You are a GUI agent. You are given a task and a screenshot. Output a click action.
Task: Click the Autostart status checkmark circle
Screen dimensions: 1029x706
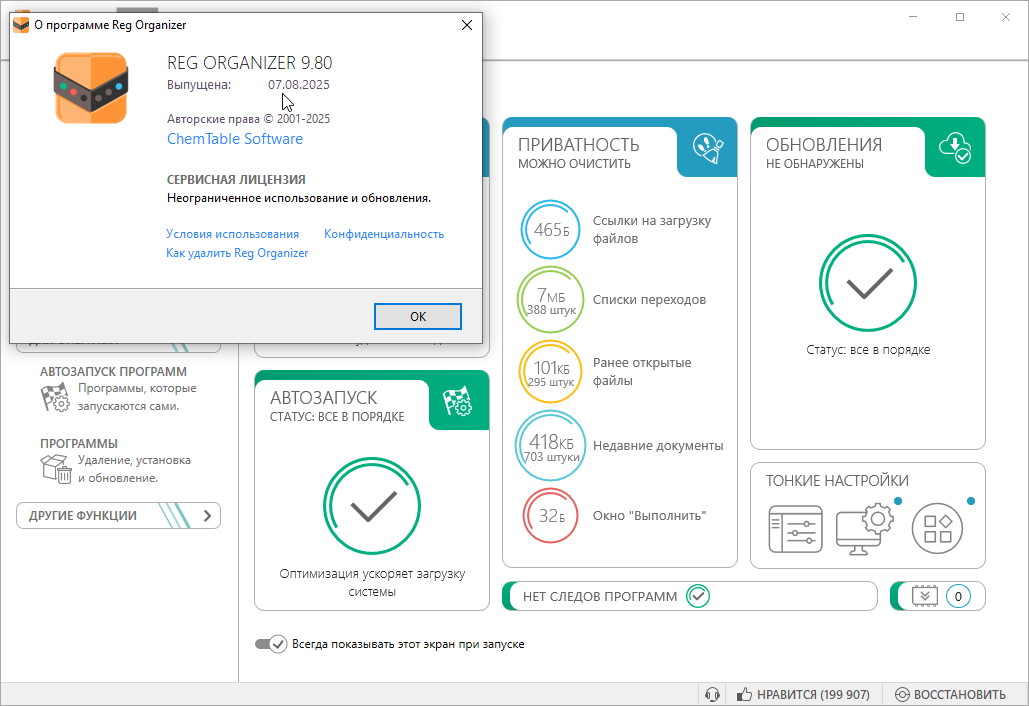[372, 506]
